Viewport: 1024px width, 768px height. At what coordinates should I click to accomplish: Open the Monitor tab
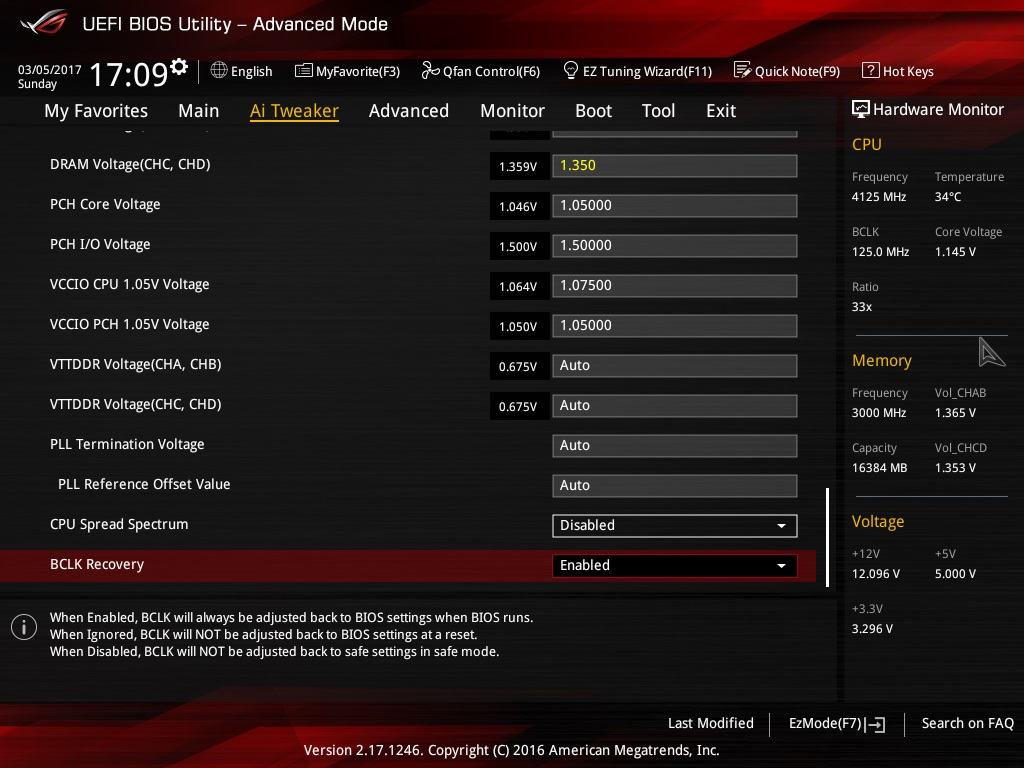(x=512, y=111)
